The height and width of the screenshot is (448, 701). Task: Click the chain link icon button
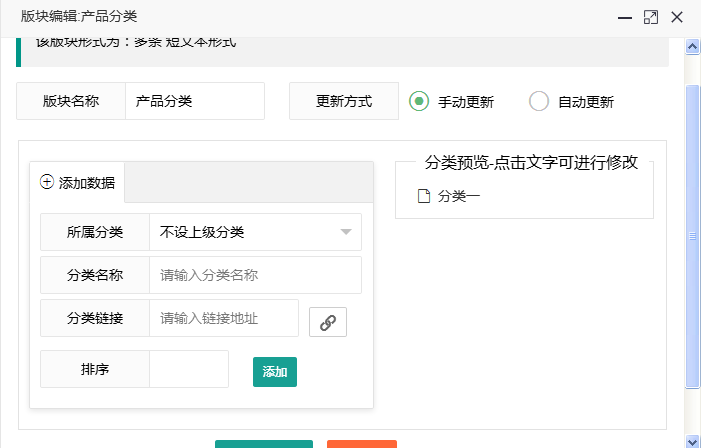pos(327,322)
